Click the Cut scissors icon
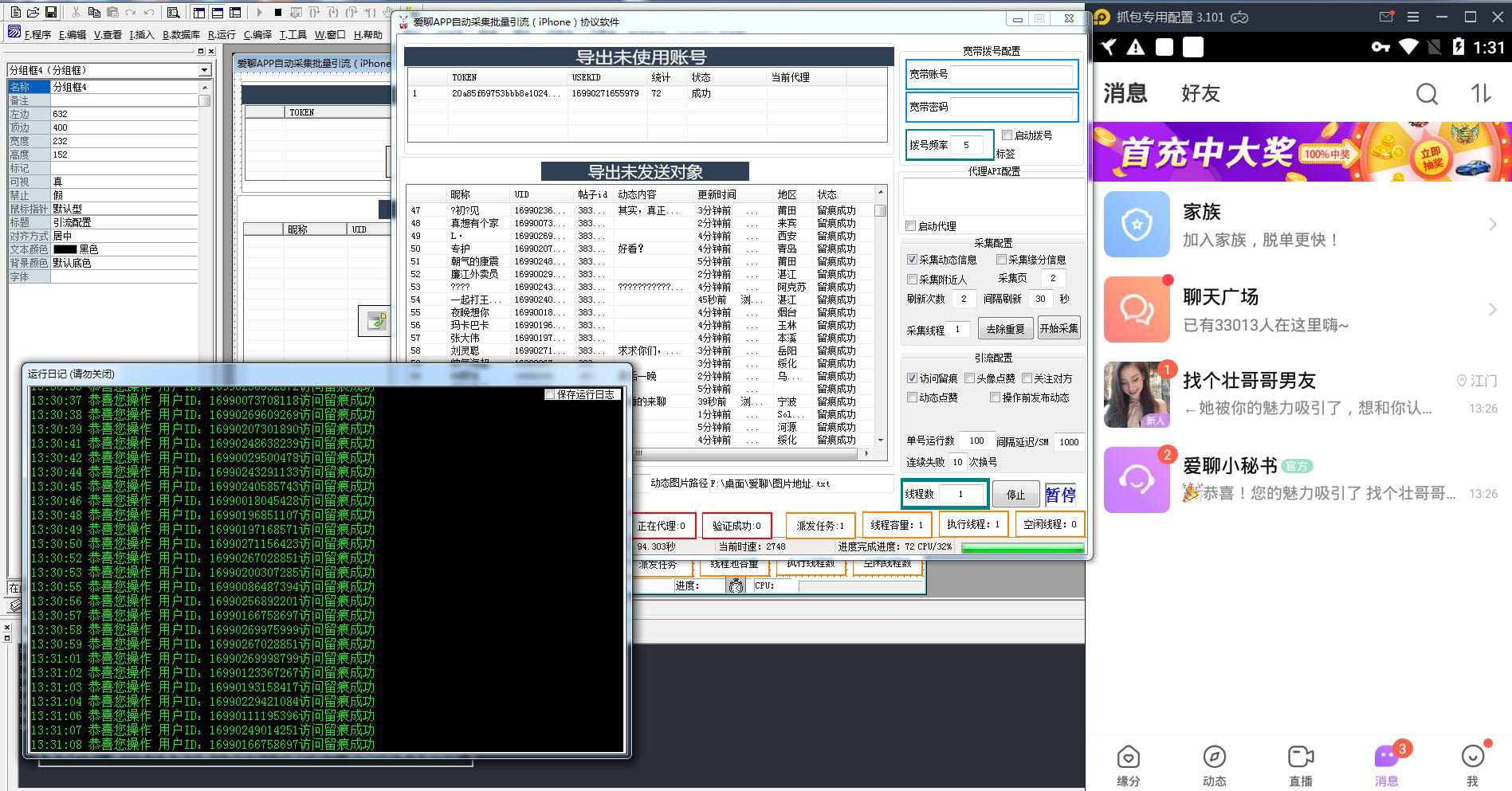Image resolution: width=1512 pixels, height=791 pixels. point(76,12)
